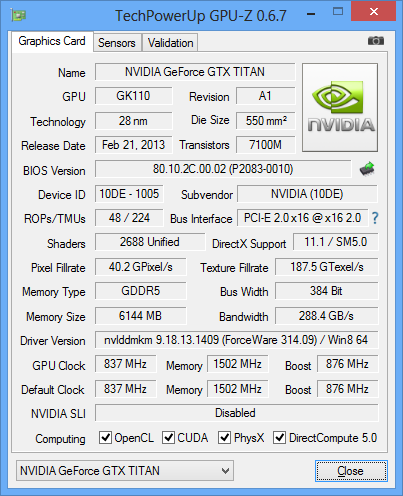Switch to the Sensors tab
This screenshot has width=403, height=496.
coord(117,43)
